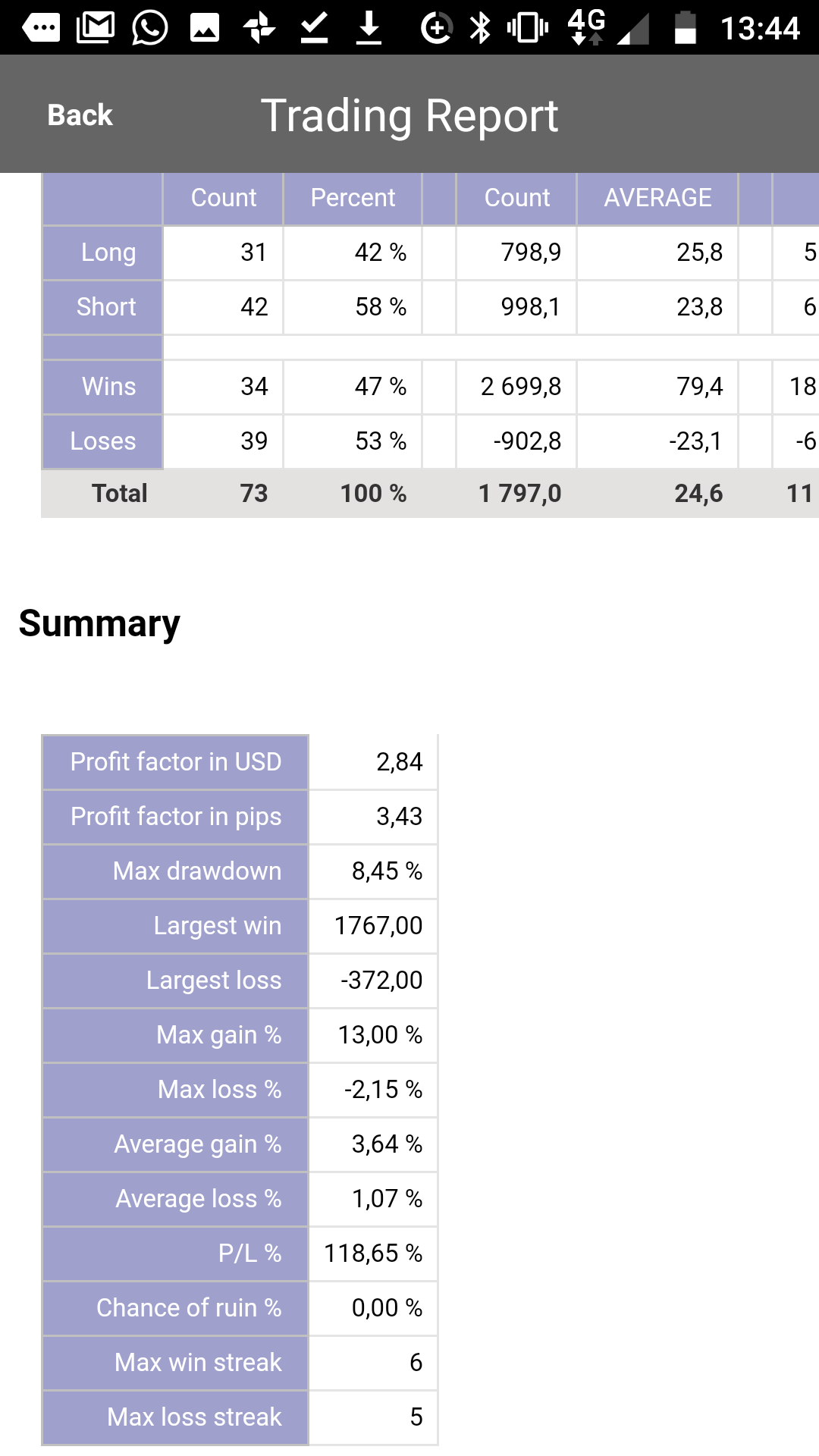Tap the battery status icon
Viewport: 819px width, 1456px height.
[x=686, y=28]
